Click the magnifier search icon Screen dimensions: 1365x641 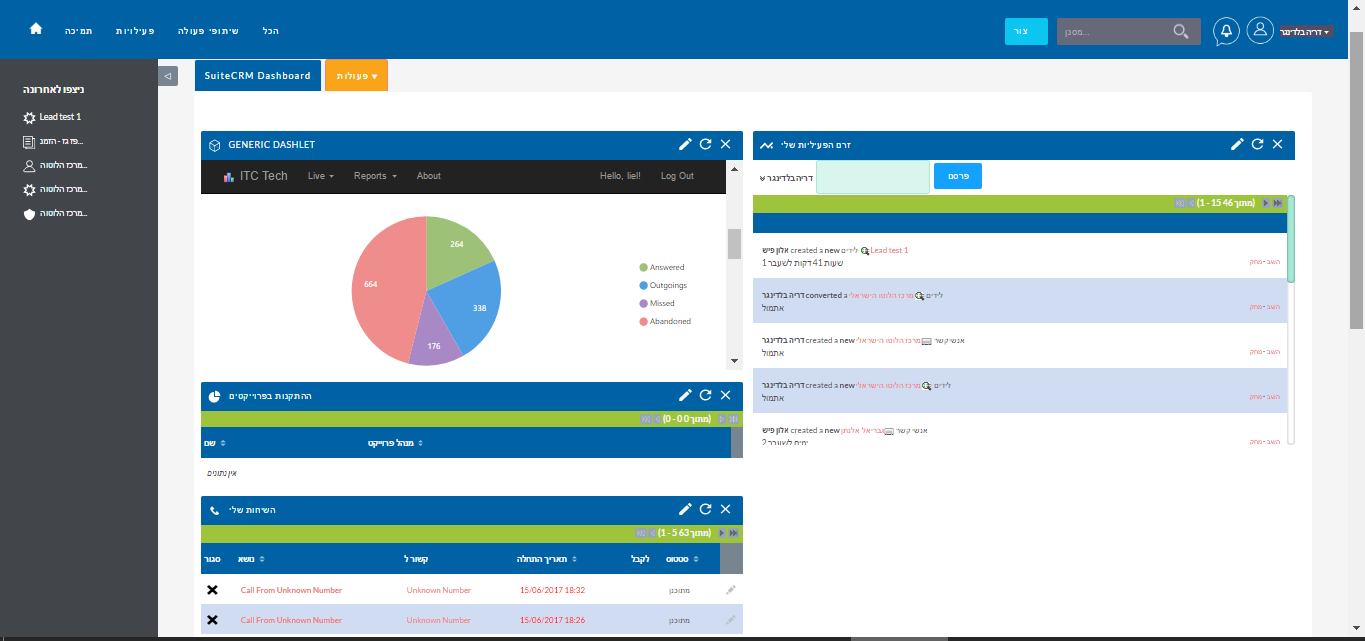click(x=1182, y=32)
